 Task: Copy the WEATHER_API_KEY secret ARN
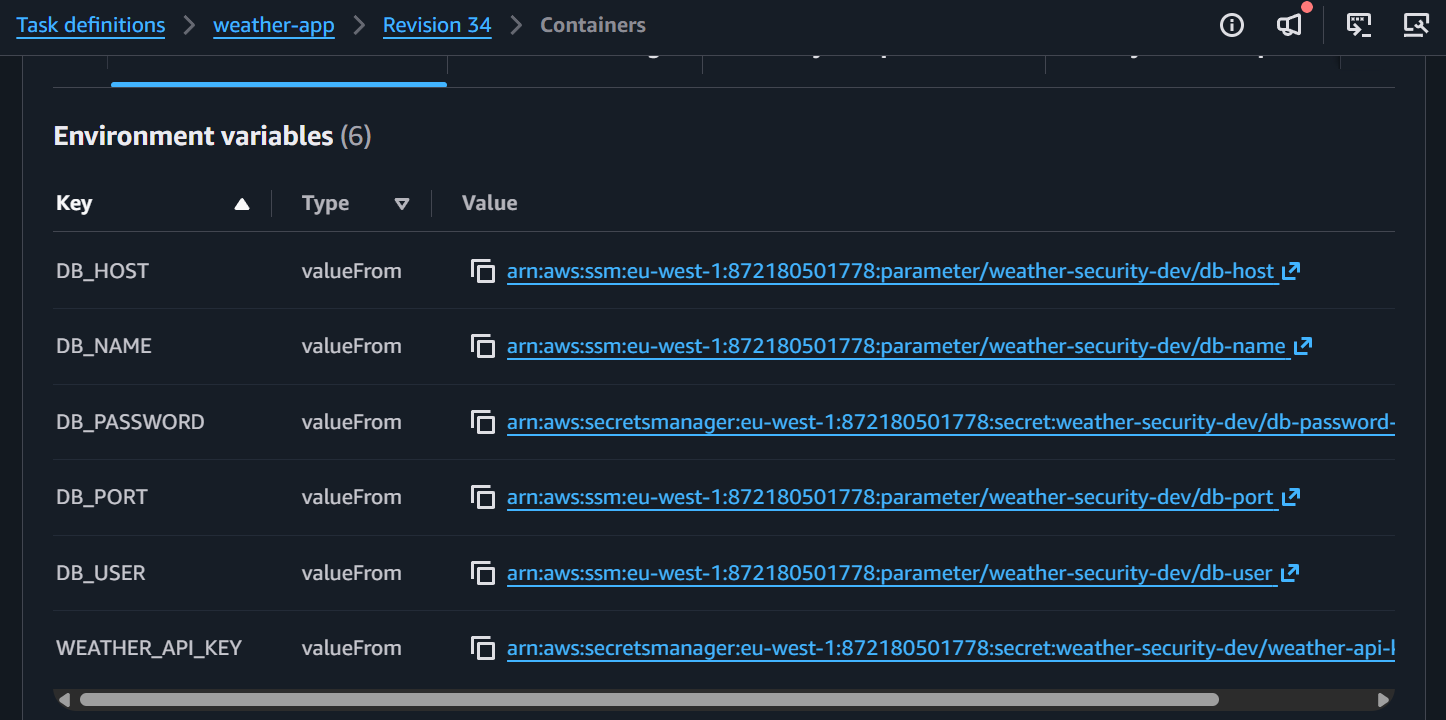click(x=483, y=648)
